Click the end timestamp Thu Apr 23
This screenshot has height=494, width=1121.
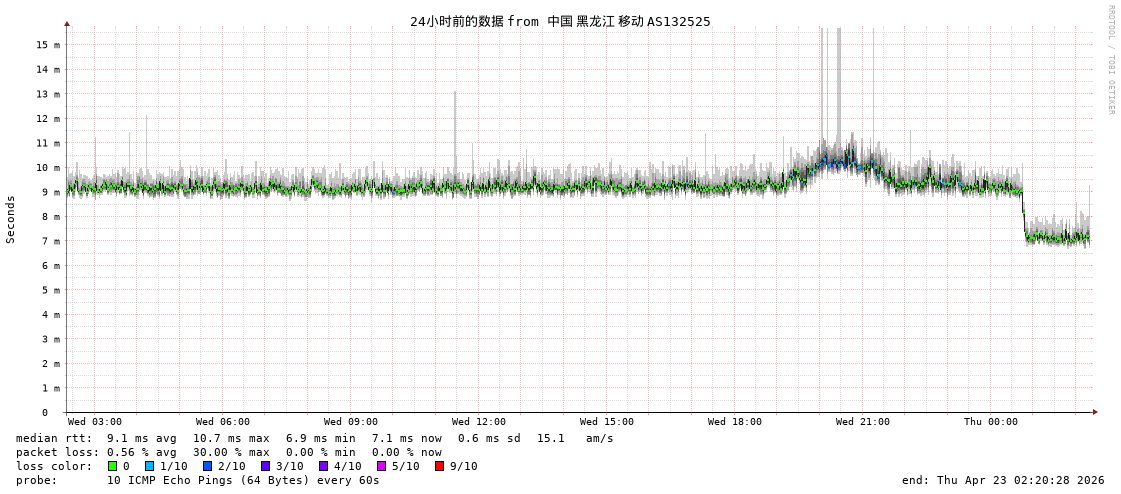pos(1003,480)
